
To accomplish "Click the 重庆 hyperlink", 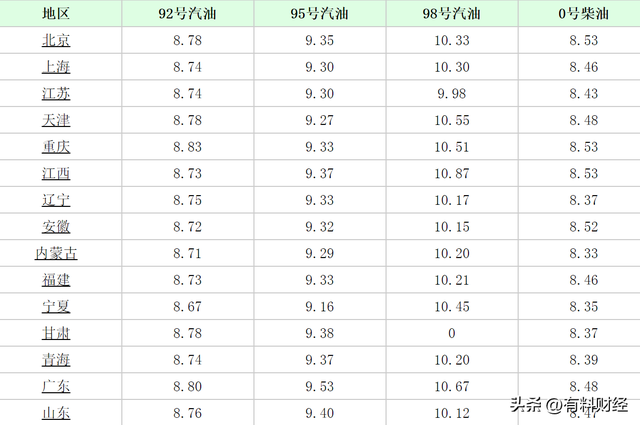I will pyautogui.click(x=56, y=147).
